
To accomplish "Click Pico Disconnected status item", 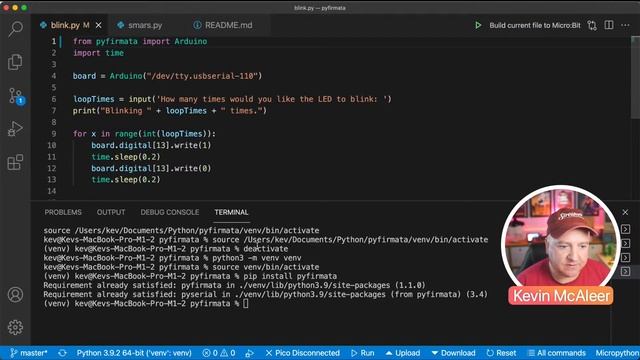I will (302, 353).
